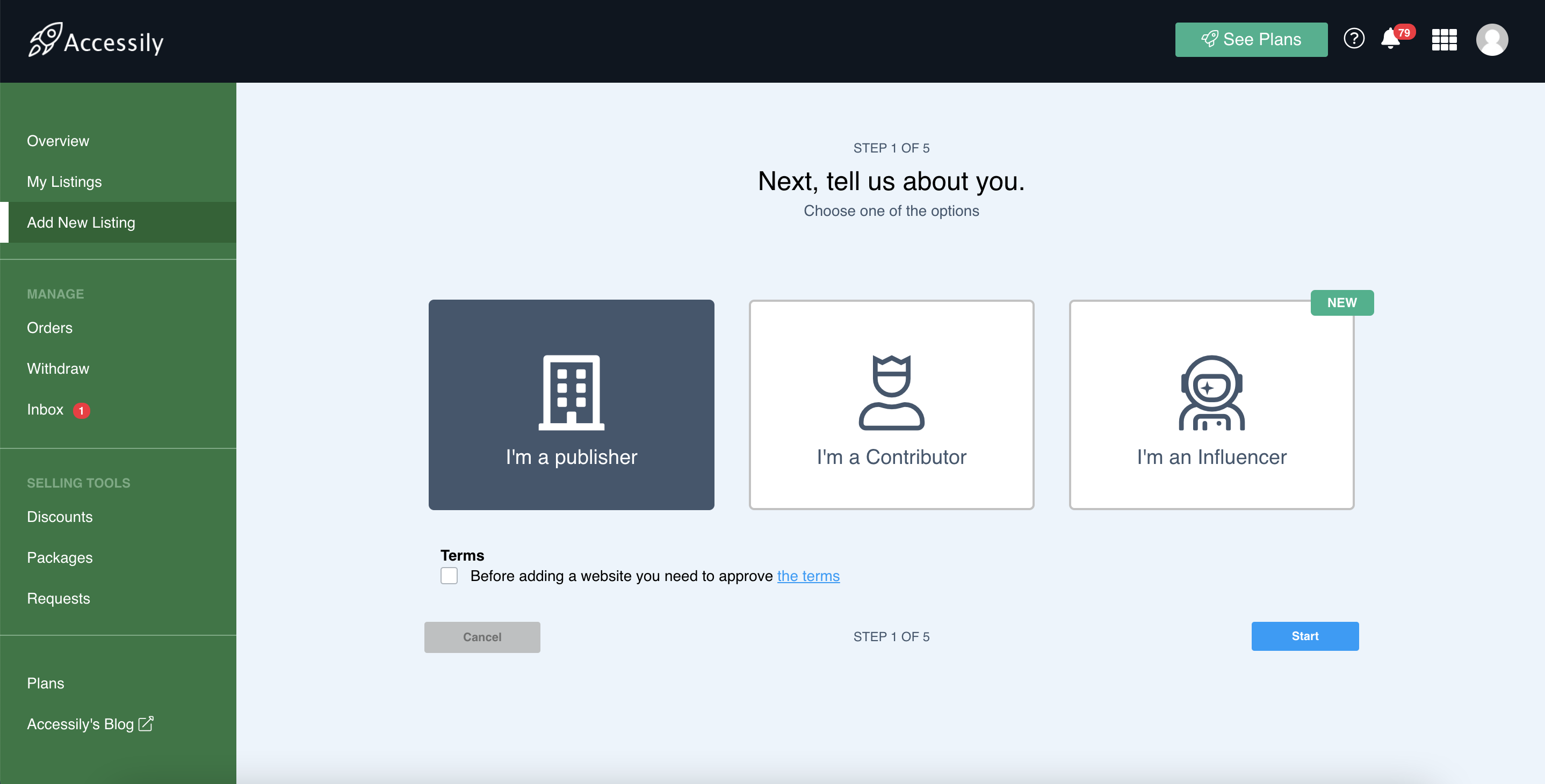Open Inbox with unread badge
1545x784 pixels.
(x=46, y=409)
